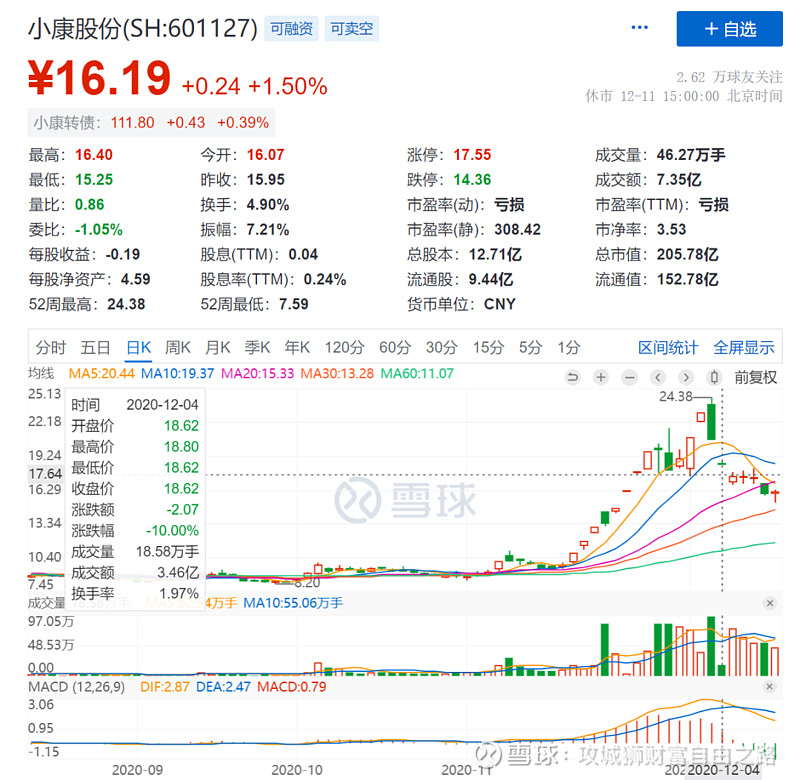
Task: Click the MA10:55.06万手 volume label
Action: [293, 603]
